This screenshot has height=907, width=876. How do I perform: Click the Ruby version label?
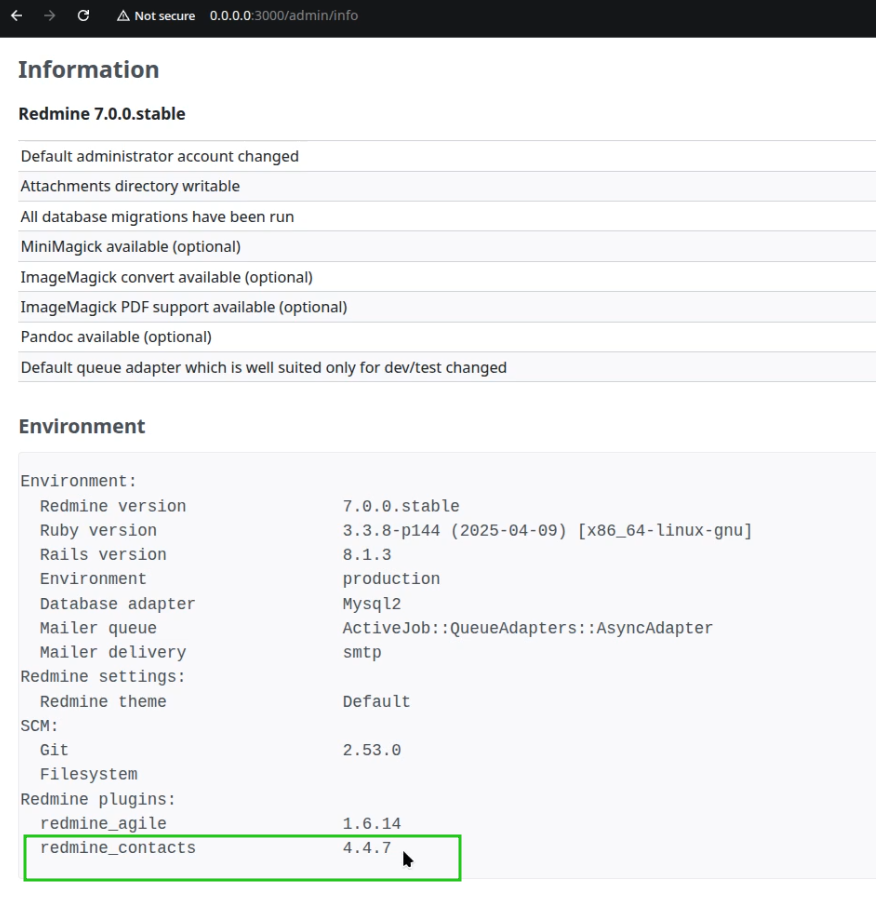coord(98,530)
